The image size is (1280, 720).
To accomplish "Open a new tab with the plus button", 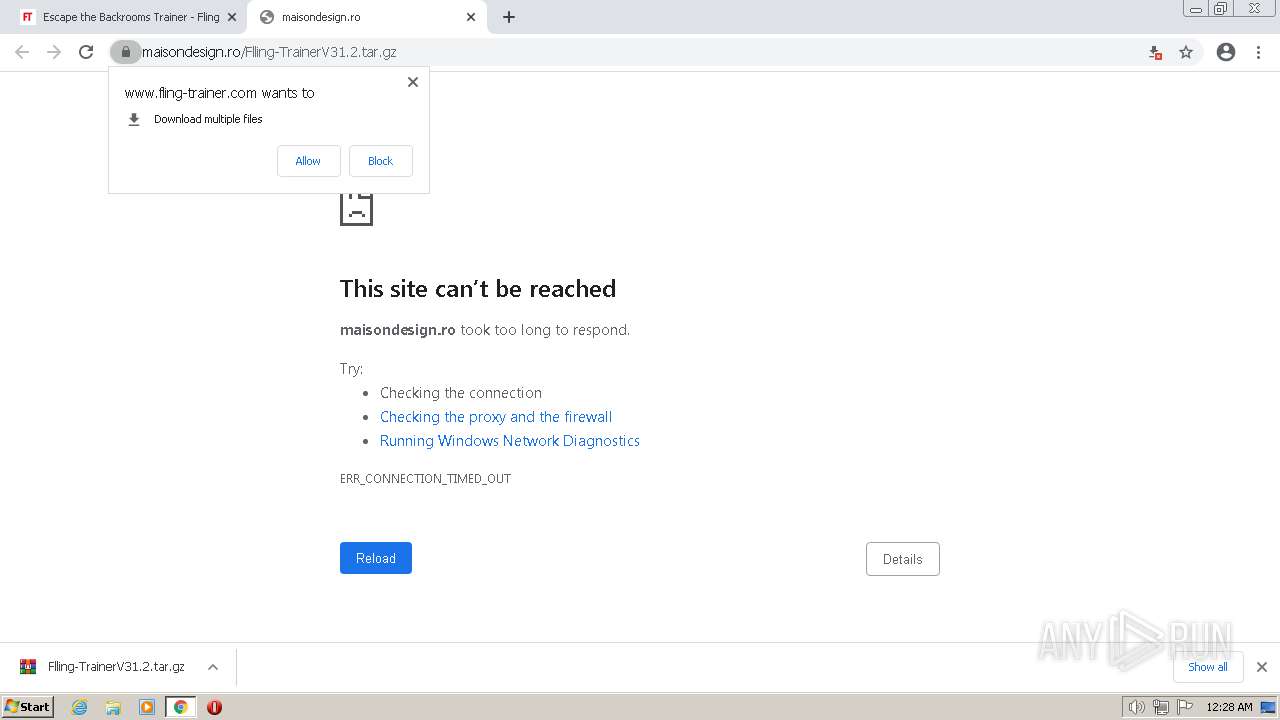I will (508, 17).
